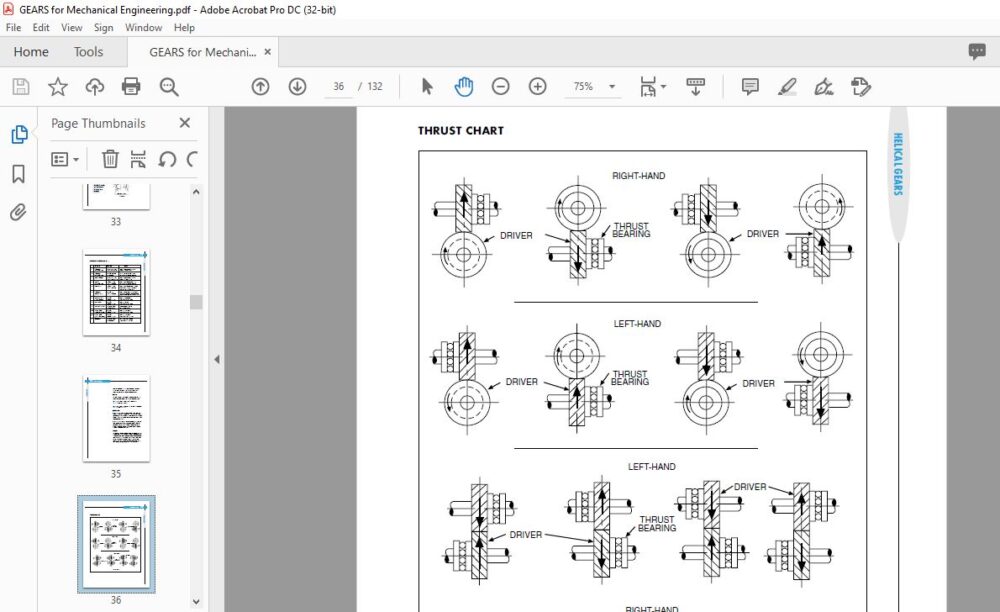Choose the Selection arrow tool
The width and height of the screenshot is (1000, 612).
click(427, 86)
